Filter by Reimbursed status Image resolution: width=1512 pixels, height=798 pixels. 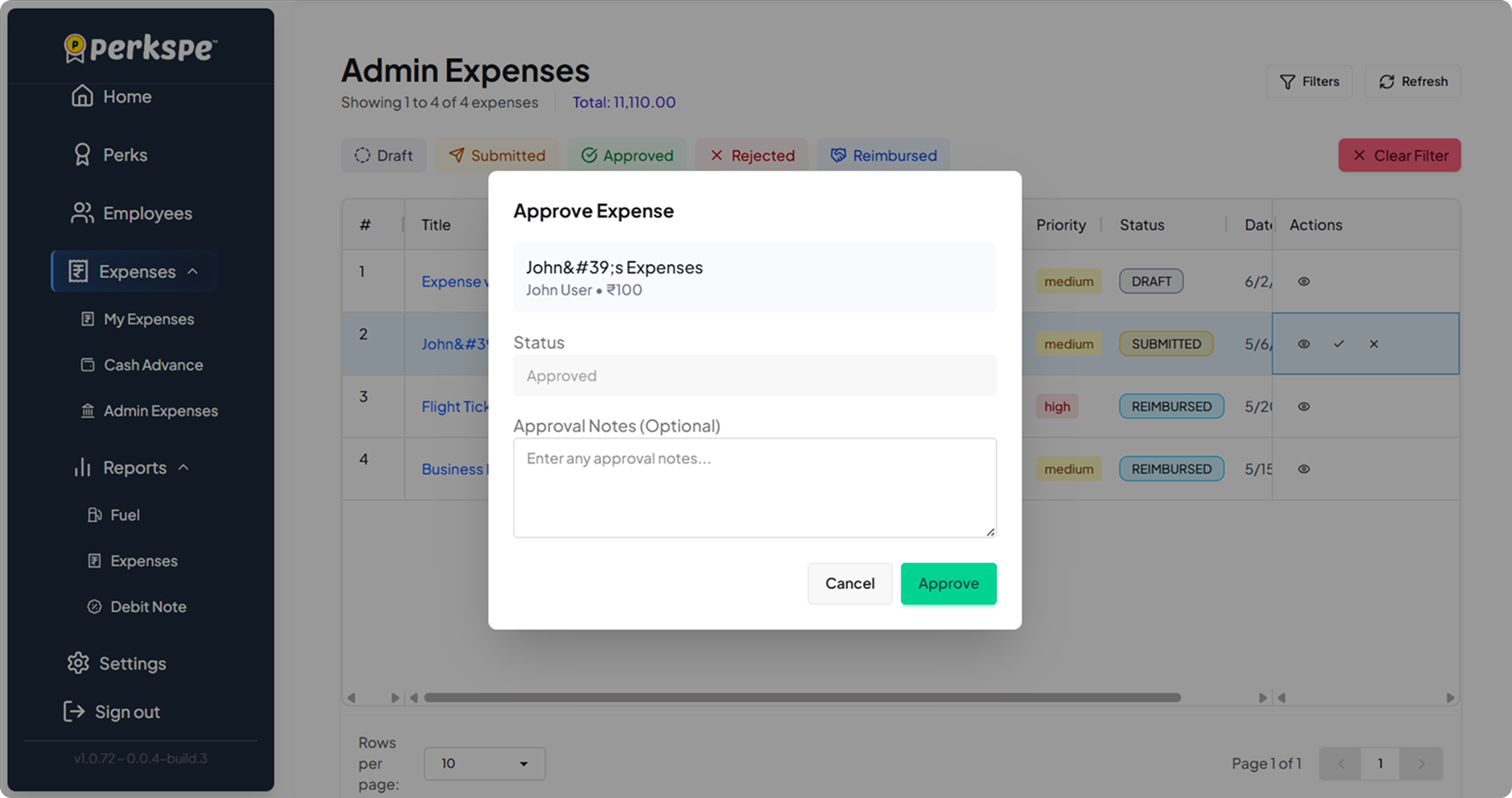884,156
